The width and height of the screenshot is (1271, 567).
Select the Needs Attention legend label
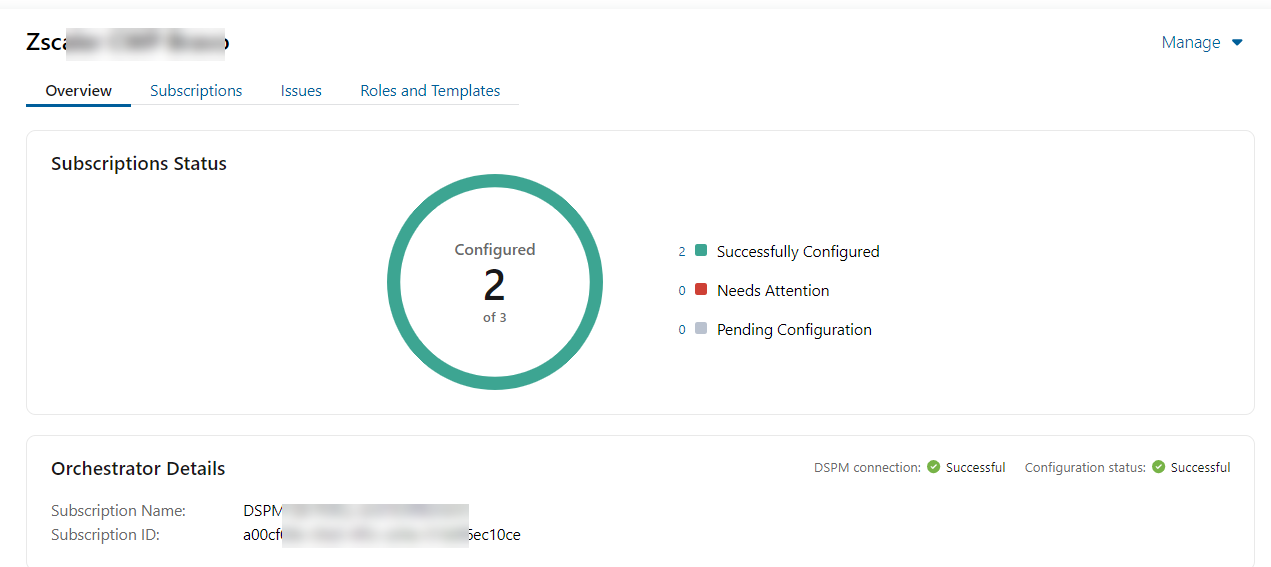773,291
